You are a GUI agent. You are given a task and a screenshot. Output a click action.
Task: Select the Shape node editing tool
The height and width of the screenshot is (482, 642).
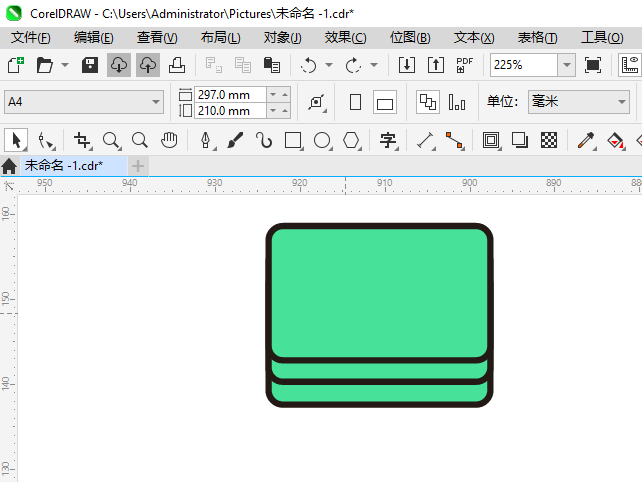45,140
